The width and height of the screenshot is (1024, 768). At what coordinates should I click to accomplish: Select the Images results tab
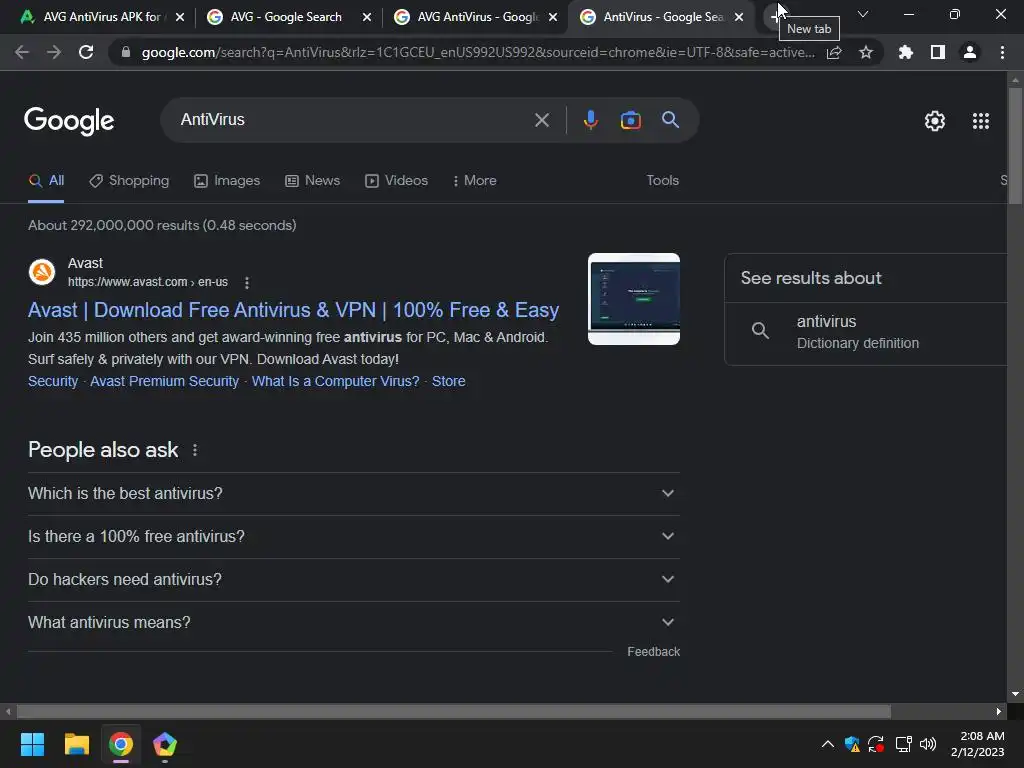[x=227, y=181]
